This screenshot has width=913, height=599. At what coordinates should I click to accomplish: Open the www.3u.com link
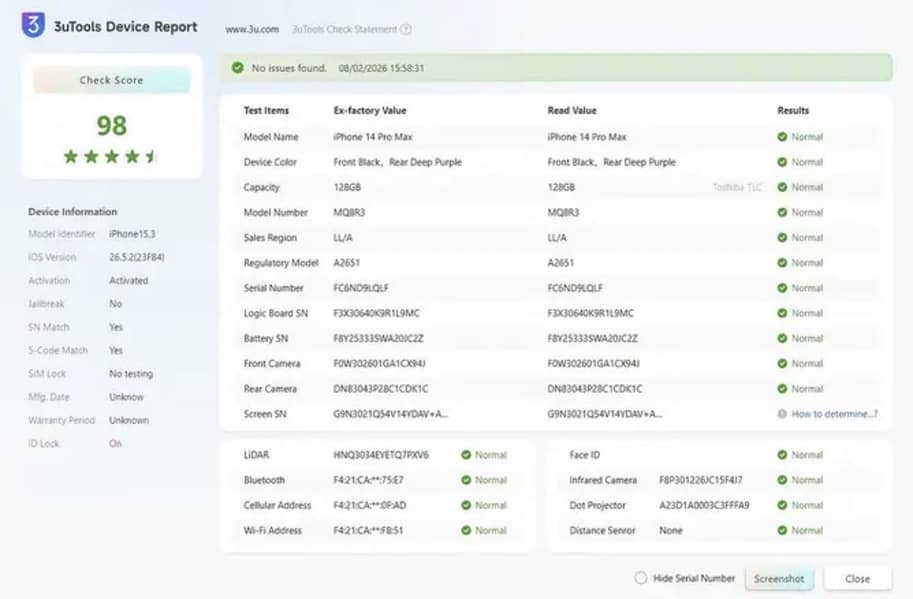click(252, 29)
